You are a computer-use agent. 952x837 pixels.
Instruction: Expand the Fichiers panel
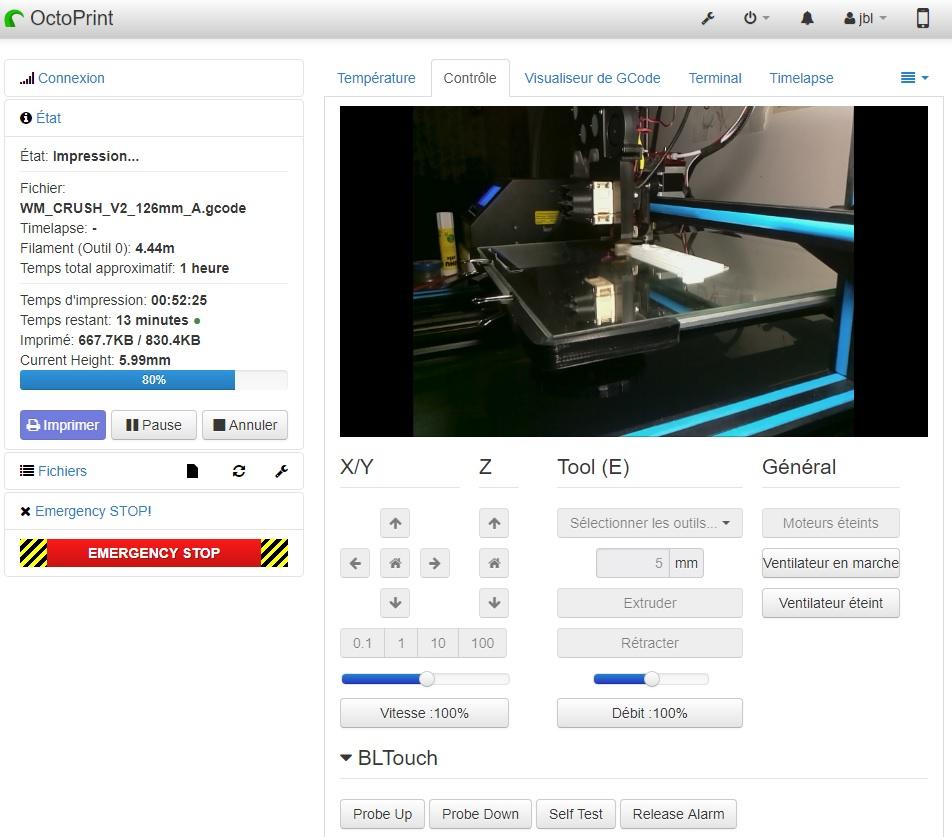[62, 471]
